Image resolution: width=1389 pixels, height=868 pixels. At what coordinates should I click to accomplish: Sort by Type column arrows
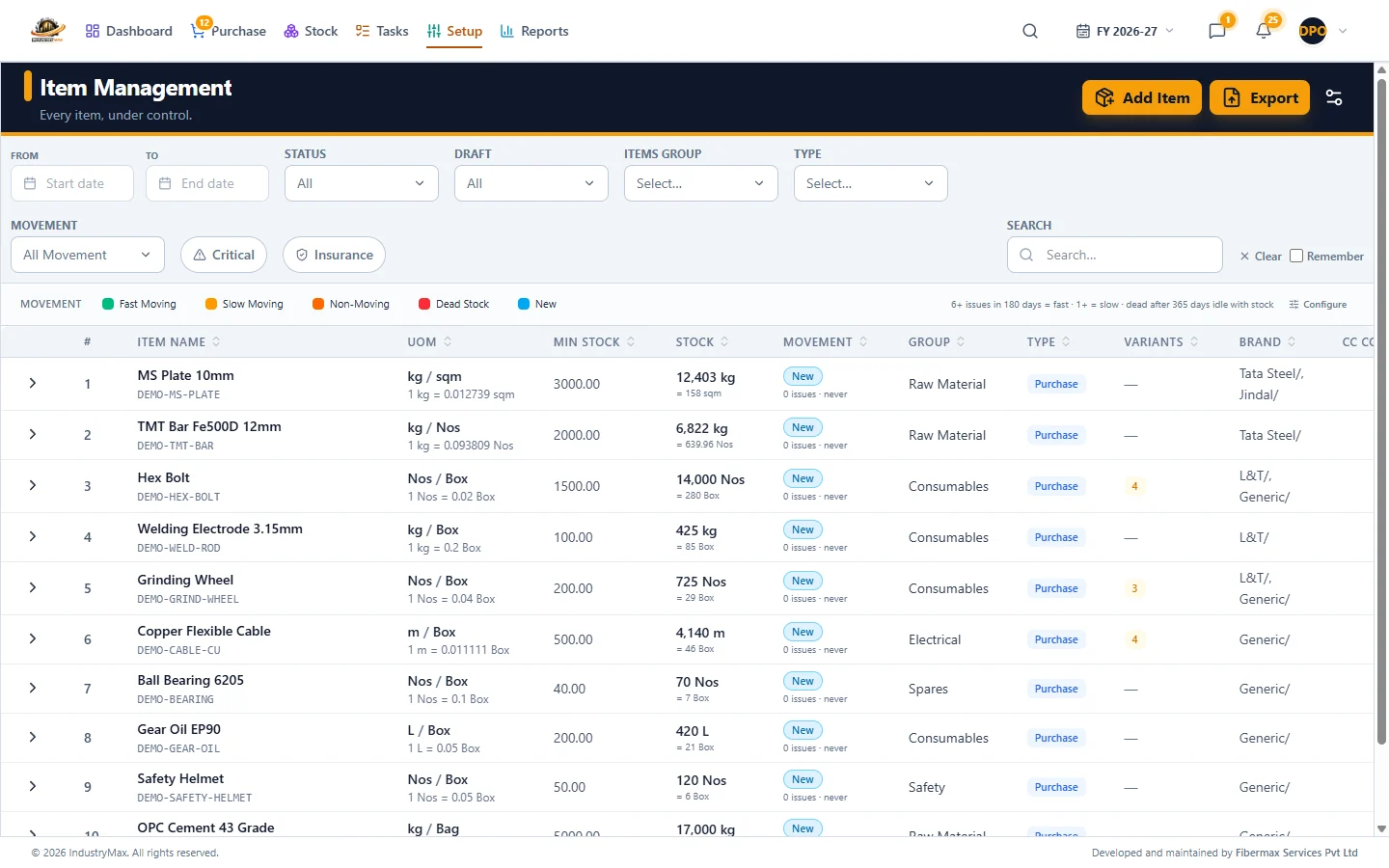(x=1066, y=341)
